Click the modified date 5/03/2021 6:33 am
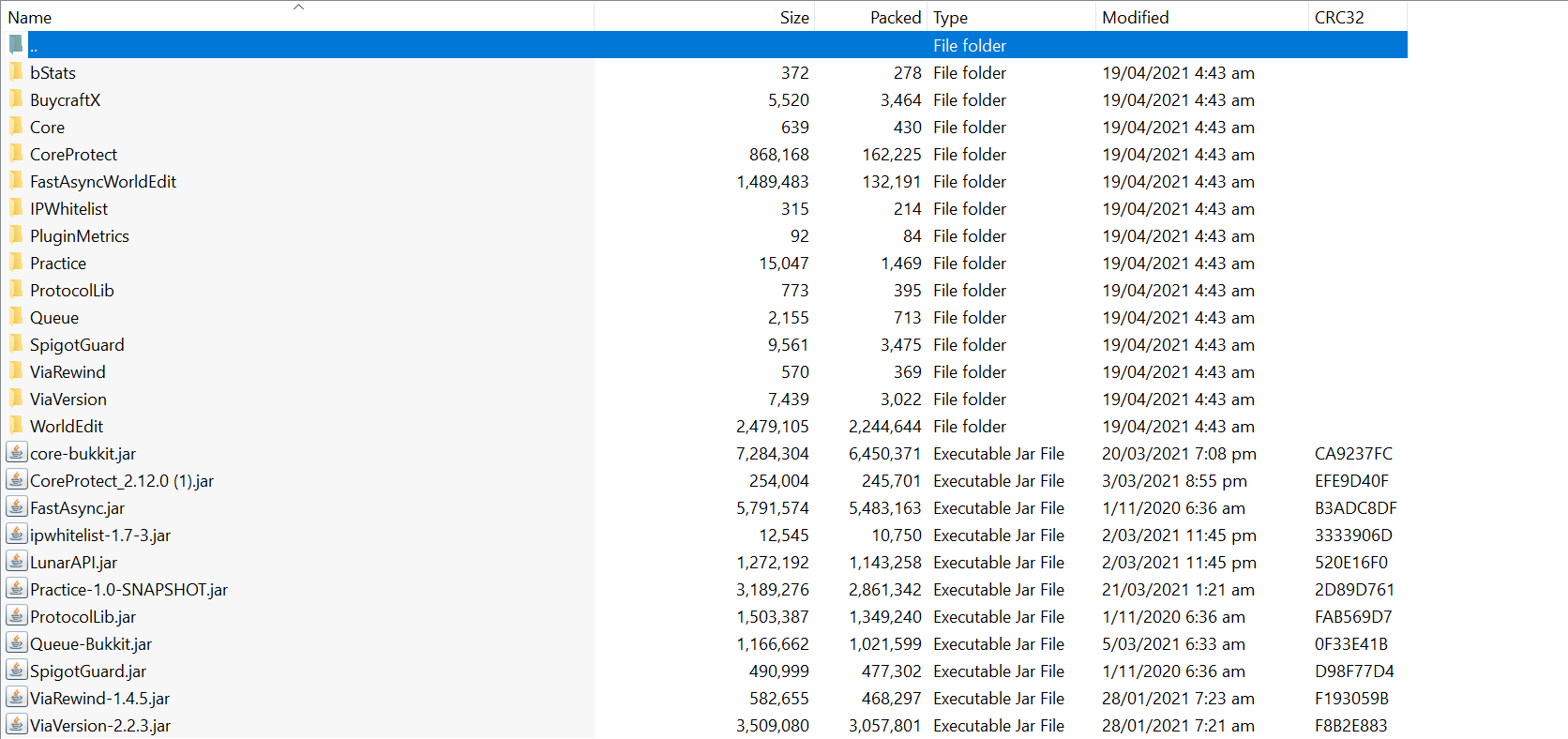The image size is (1568, 739). coord(1173,644)
